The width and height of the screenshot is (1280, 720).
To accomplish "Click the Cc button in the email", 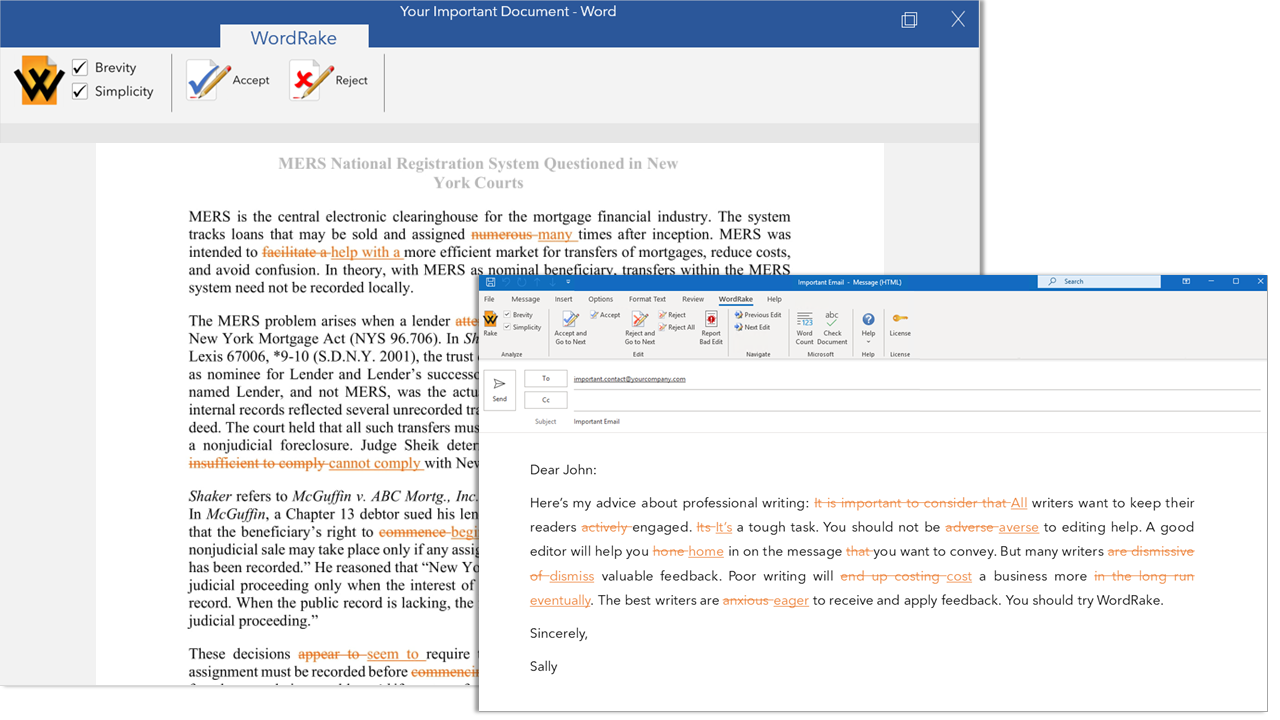I will click(x=546, y=400).
